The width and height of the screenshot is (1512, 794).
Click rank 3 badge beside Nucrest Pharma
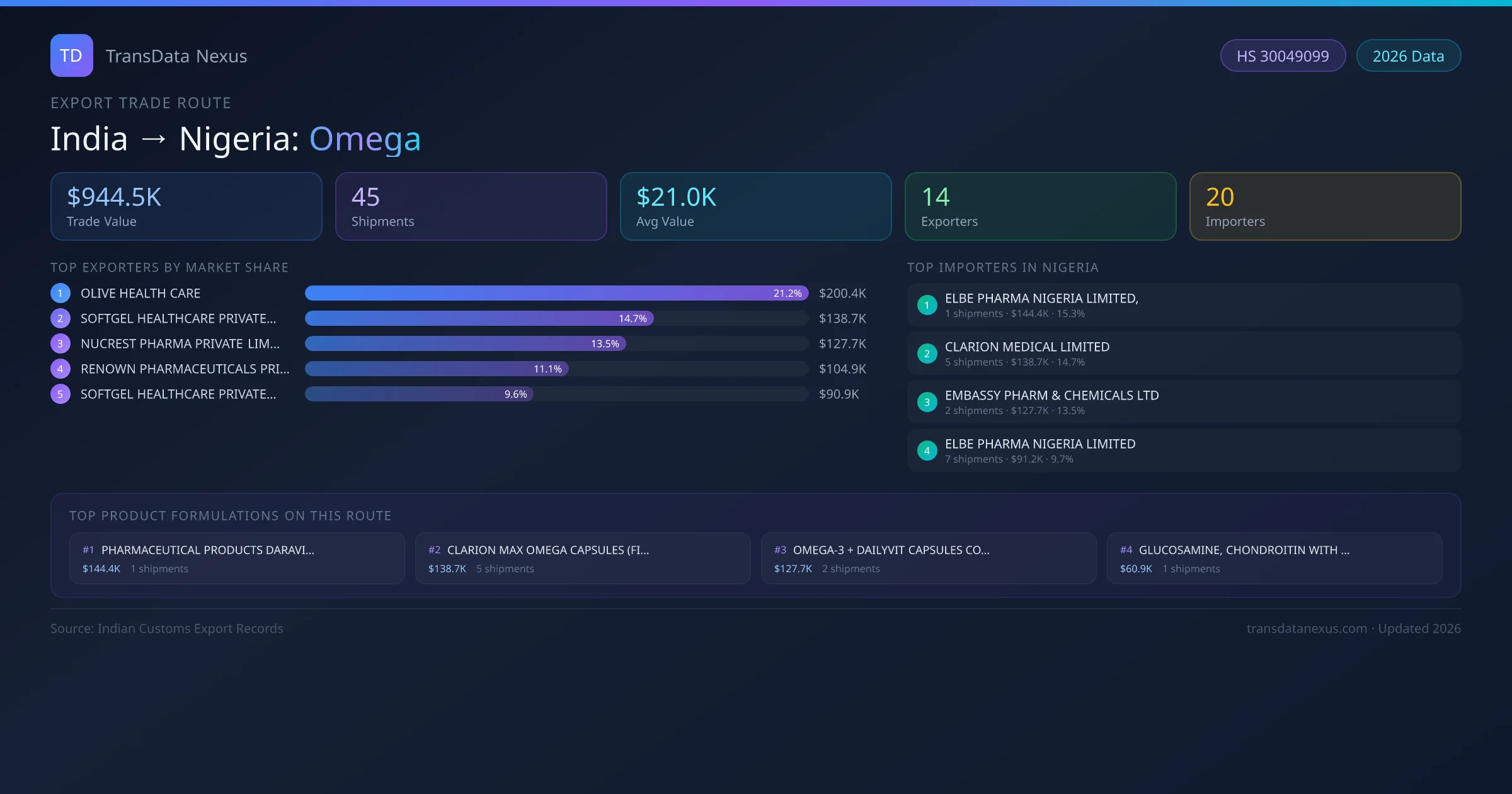(60, 343)
